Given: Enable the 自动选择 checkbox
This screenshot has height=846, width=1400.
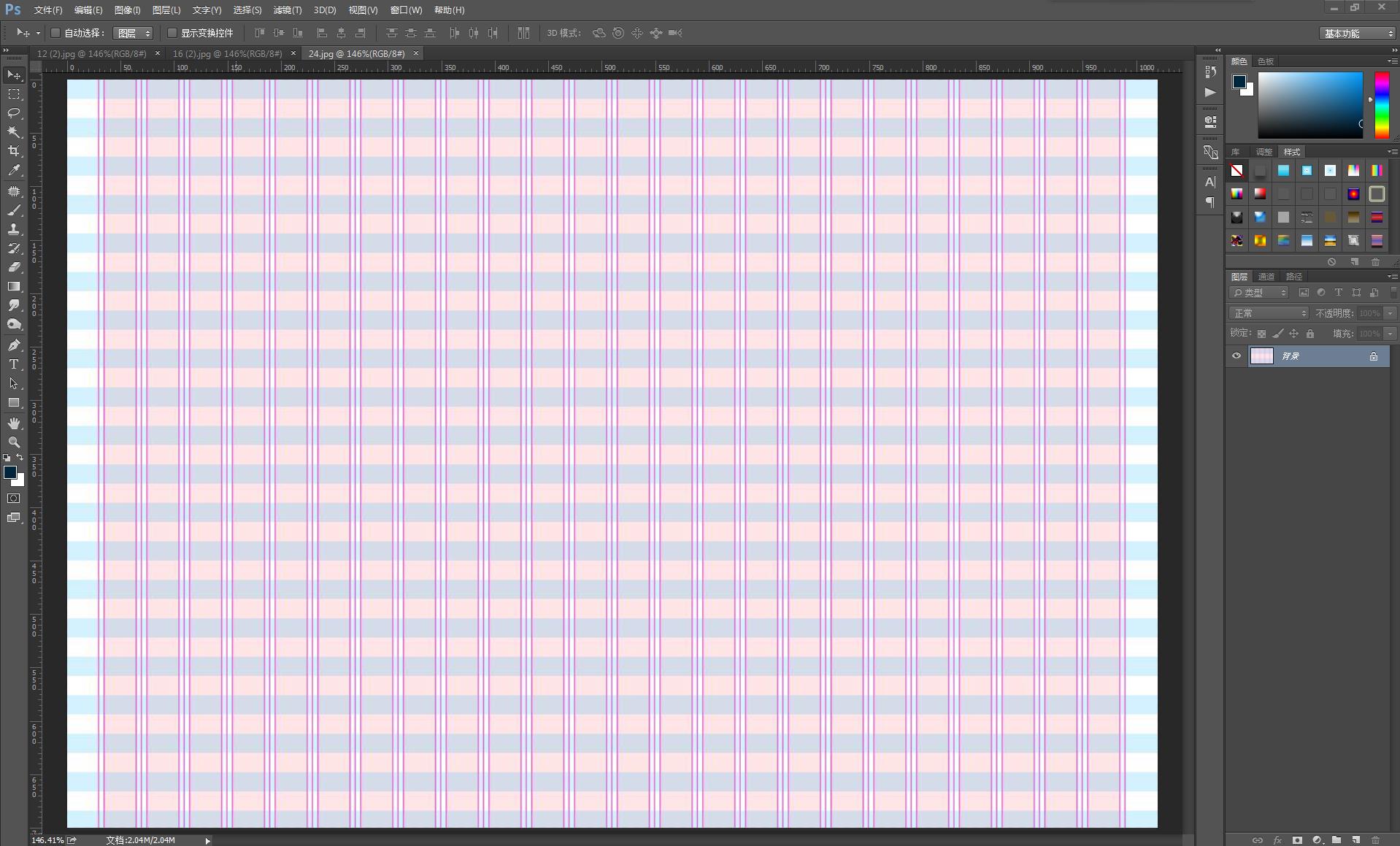Looking at the screenshot, I should [x=55, y=33].
